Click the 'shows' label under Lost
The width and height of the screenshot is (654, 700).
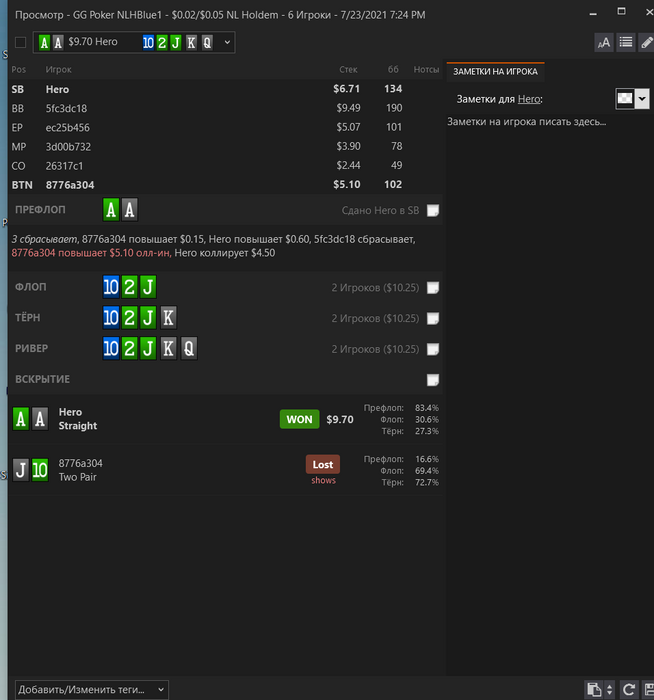coord(323,480)
